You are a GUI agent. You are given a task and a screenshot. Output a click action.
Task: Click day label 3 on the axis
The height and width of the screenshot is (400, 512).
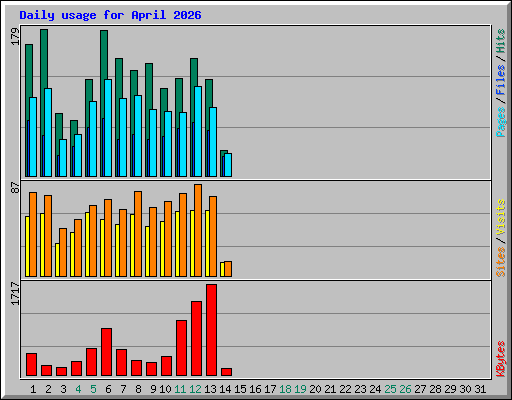click(x=63, y=389)
